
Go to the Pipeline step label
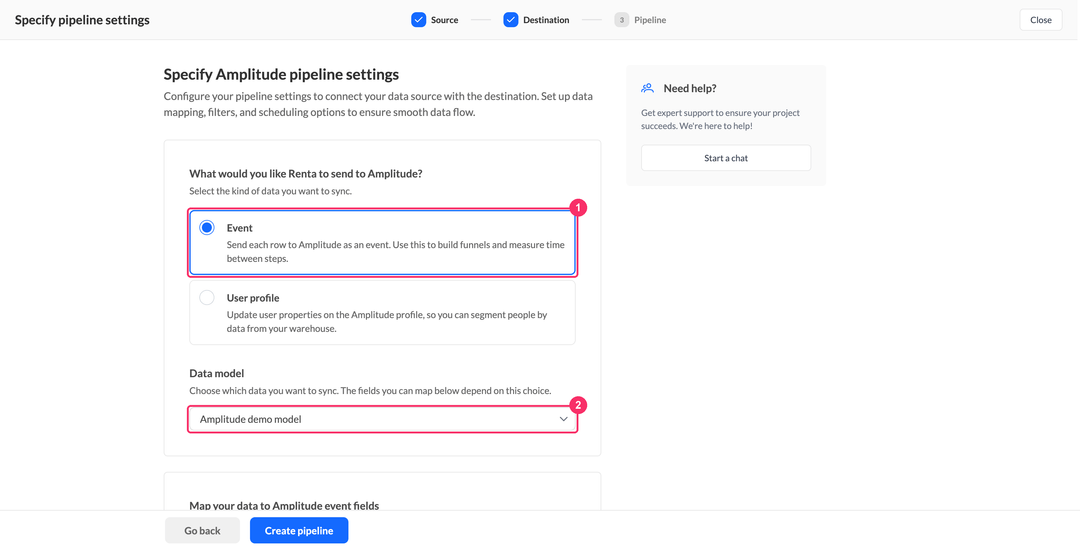[650, 20]
